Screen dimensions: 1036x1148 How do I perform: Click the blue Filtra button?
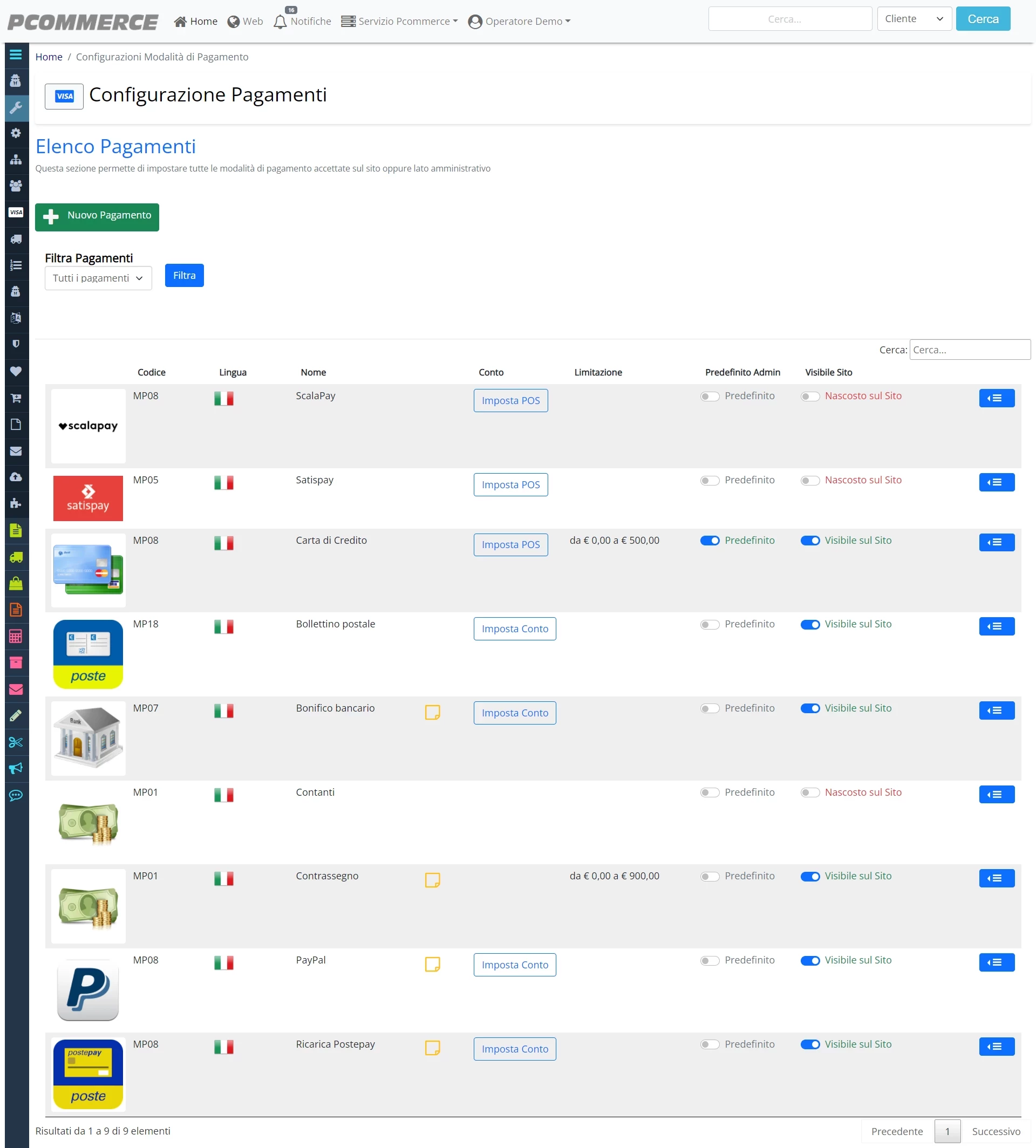click(185, 276)
